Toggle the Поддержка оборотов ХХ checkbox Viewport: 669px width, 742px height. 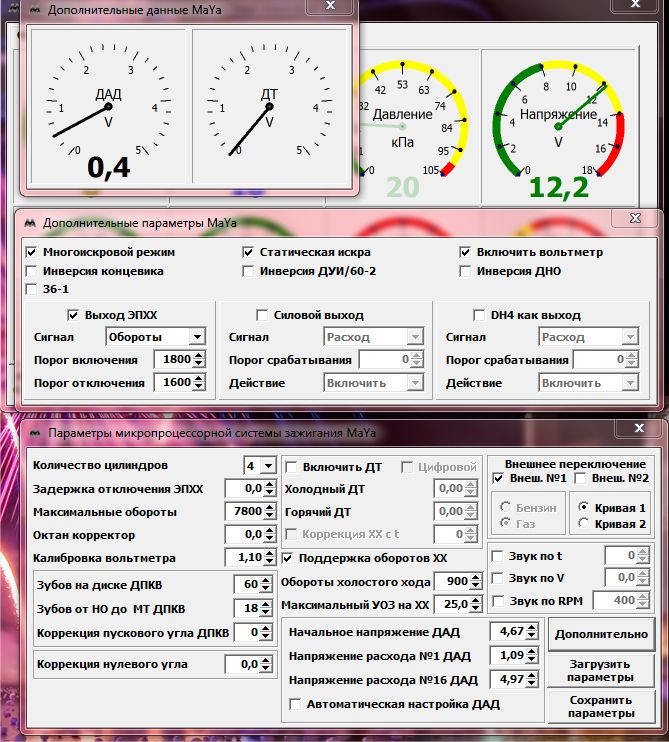pos(290,557)
